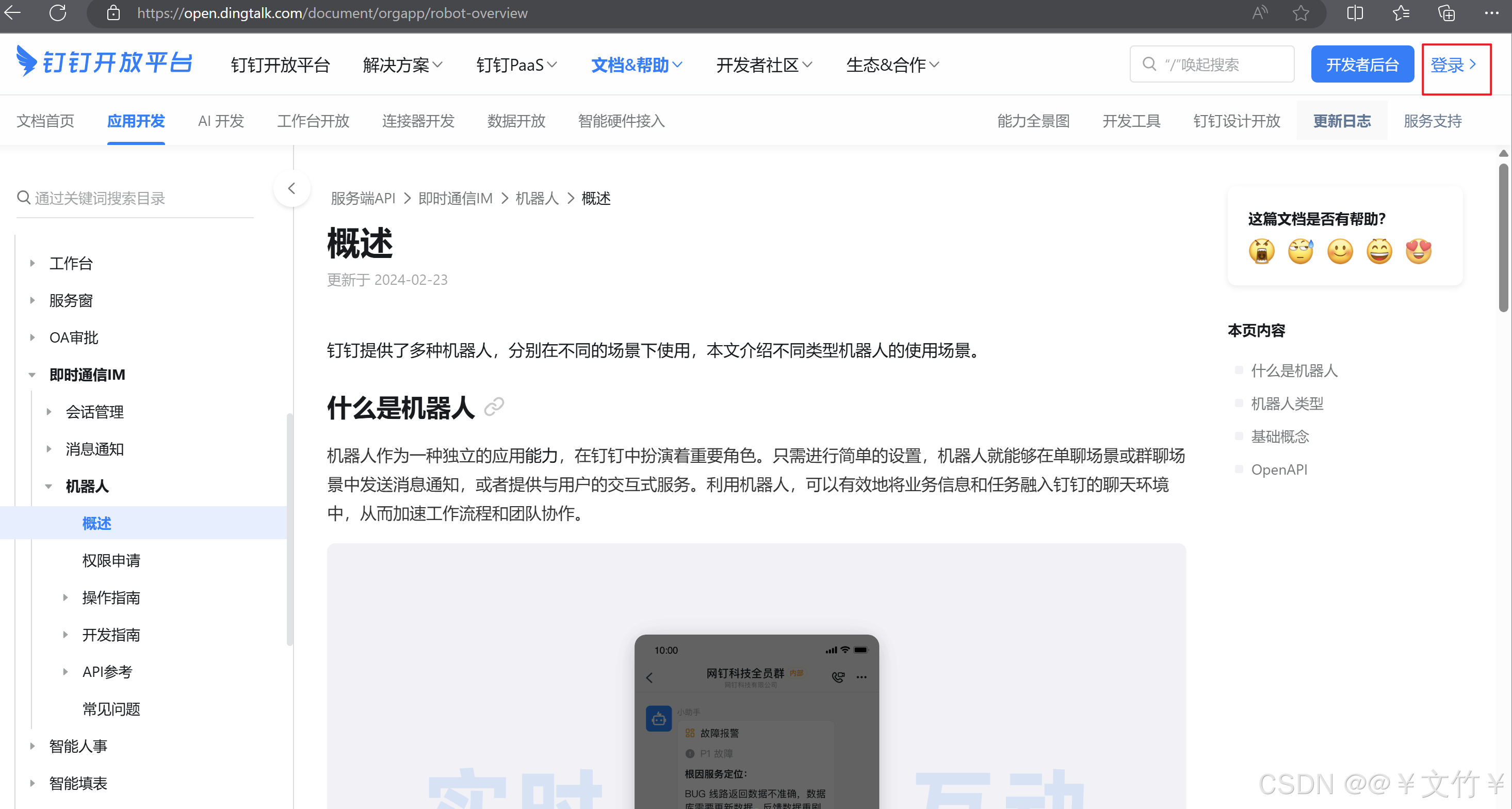Rate document with the heart eyes emoji

[1419, 251]
